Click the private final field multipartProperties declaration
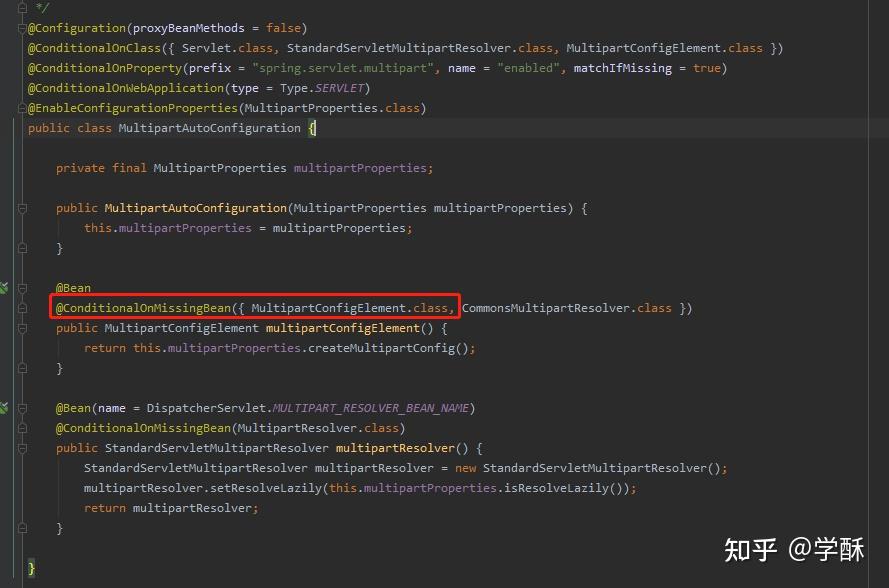Image resolution: width=889 pixels, height=588 pixels. [x=244, y=168]
